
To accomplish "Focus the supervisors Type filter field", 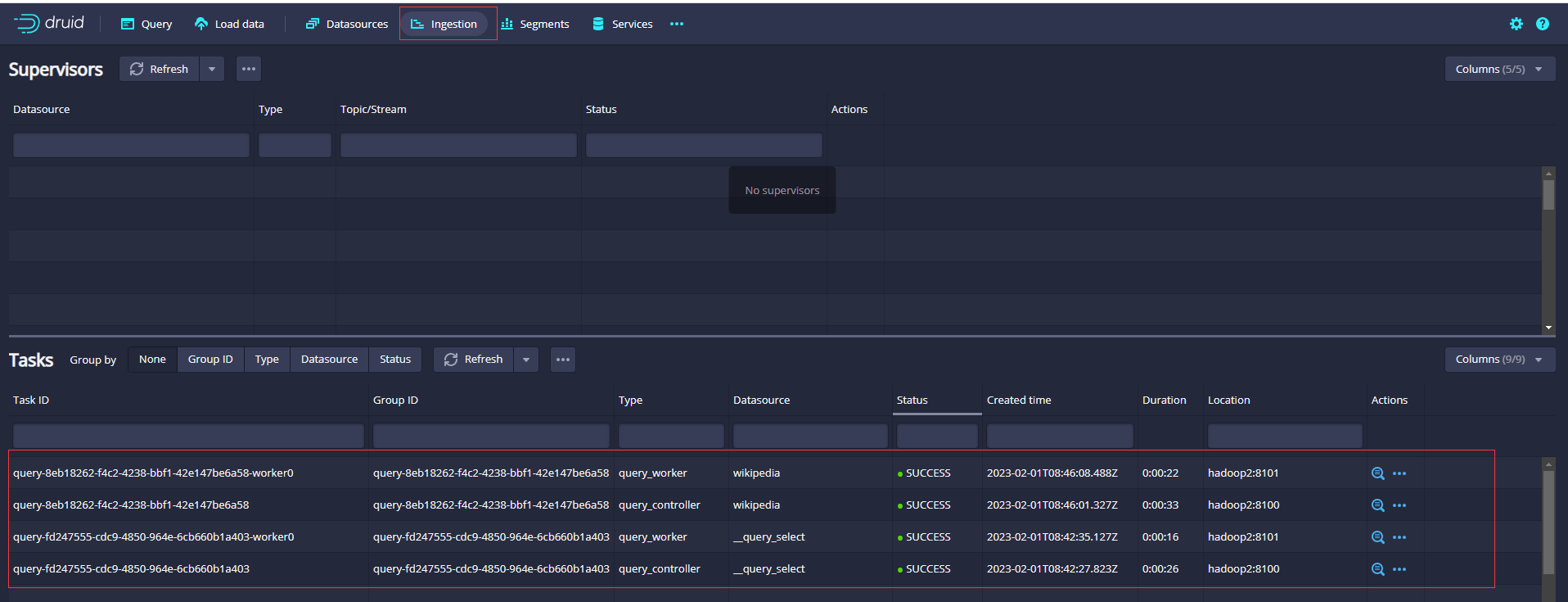I will (x=295, y=145).
